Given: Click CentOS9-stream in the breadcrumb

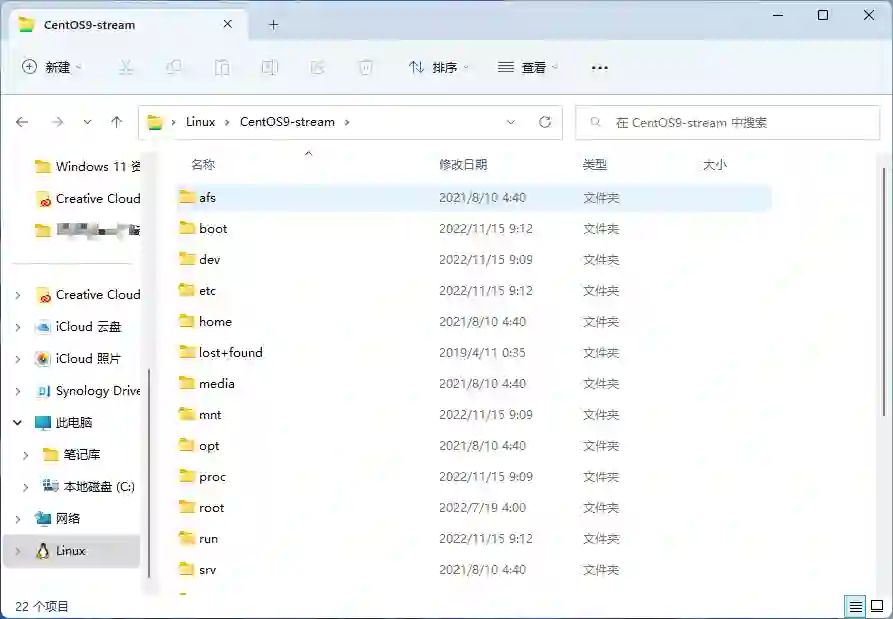Looking at the screenshot, I should pyautogui.click(x=287, y=122).
